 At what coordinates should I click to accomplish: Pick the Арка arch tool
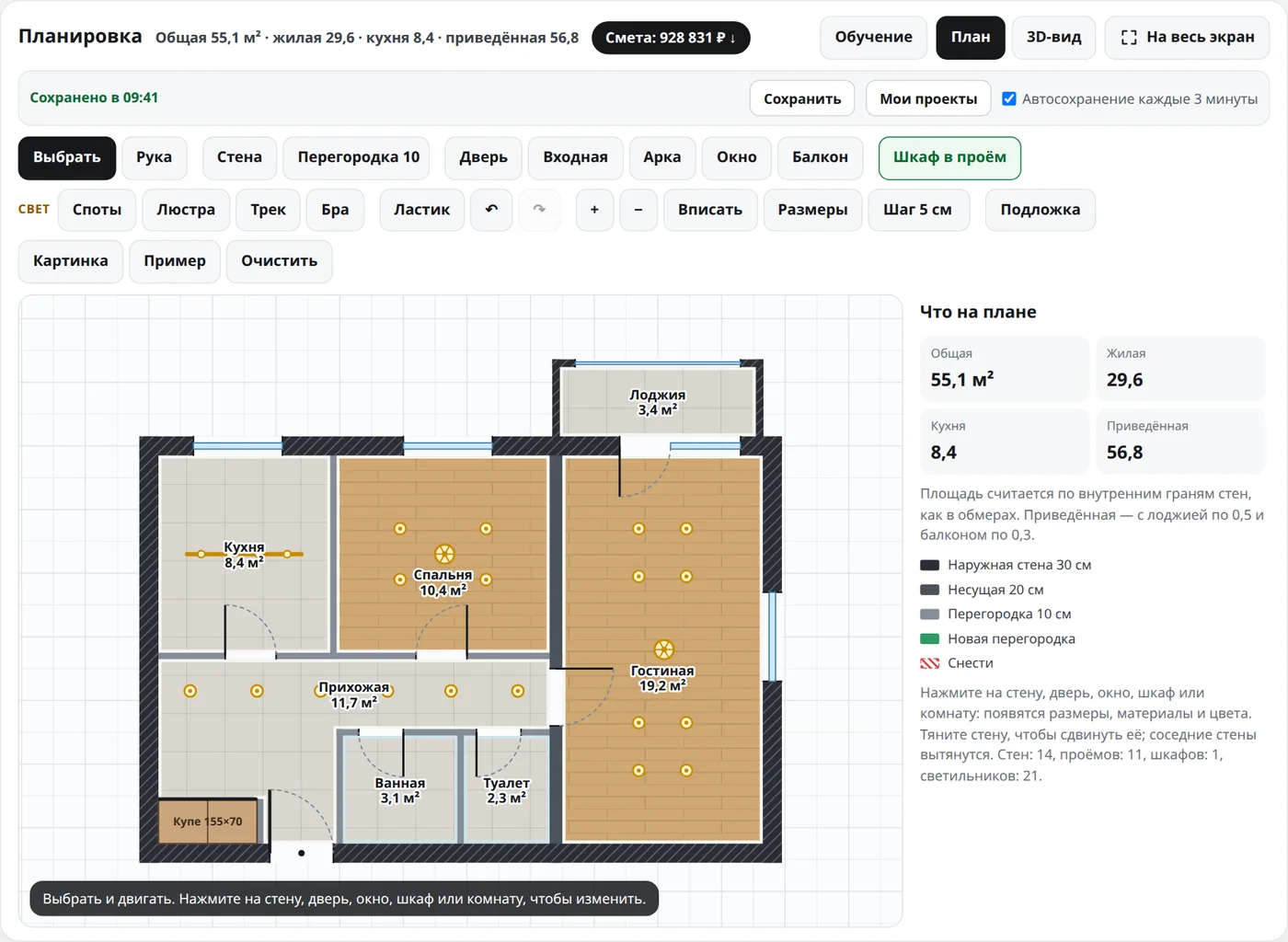[662, 157]
